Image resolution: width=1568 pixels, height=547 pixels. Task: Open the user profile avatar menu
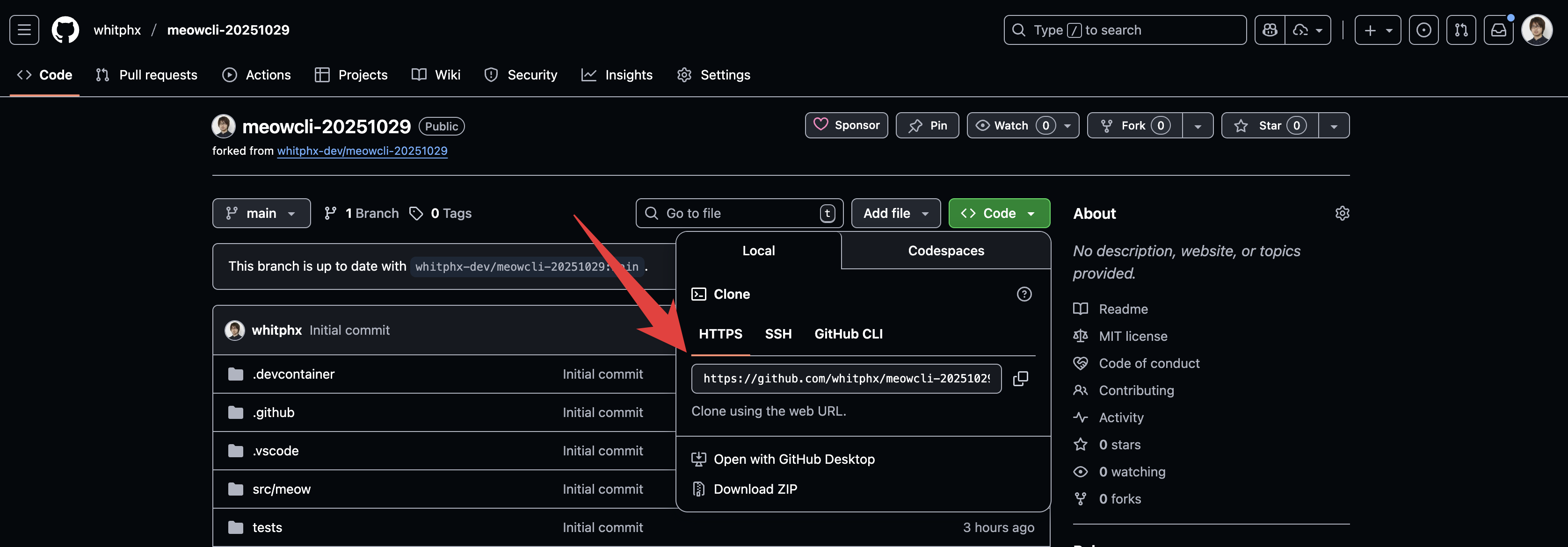click(x=1537, y=30)
